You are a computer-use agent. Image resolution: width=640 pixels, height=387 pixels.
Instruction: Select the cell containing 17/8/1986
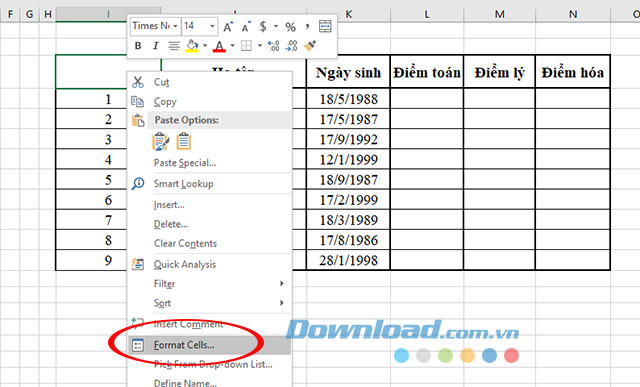pyautogui.click(x=348, y=240)
